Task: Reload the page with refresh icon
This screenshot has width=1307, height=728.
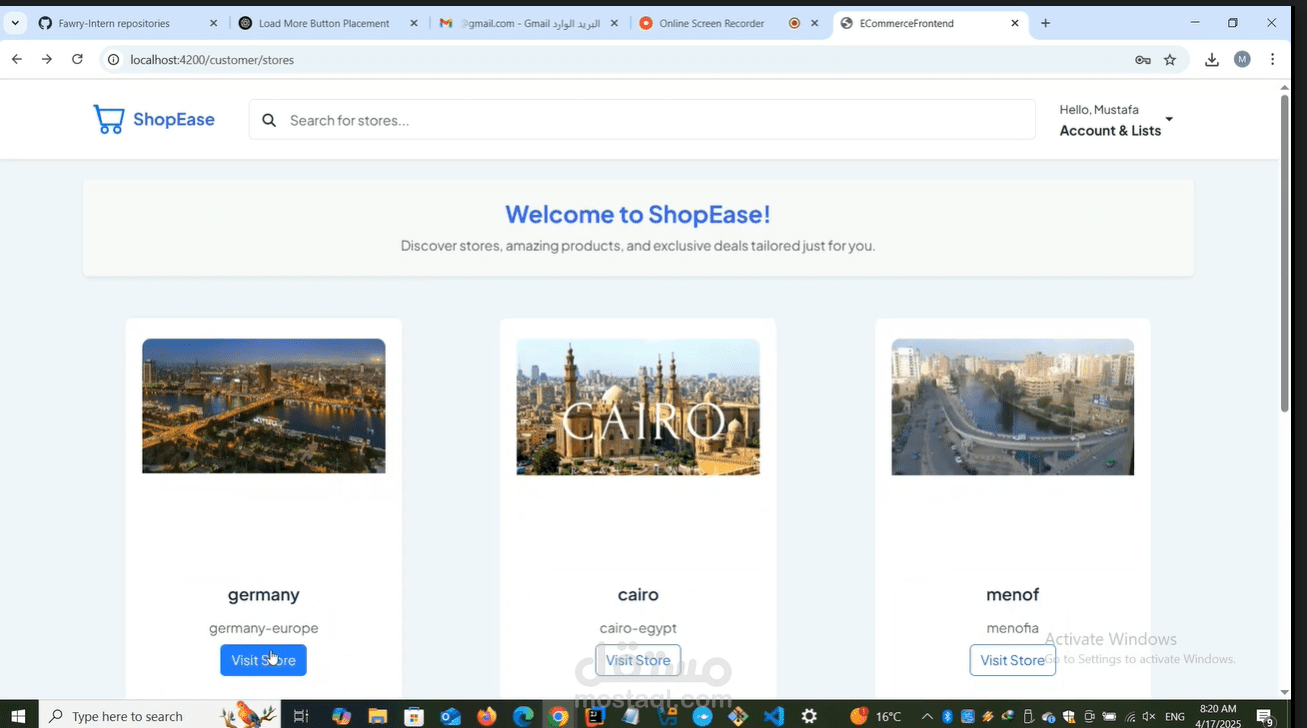Action: coord(77,60)
